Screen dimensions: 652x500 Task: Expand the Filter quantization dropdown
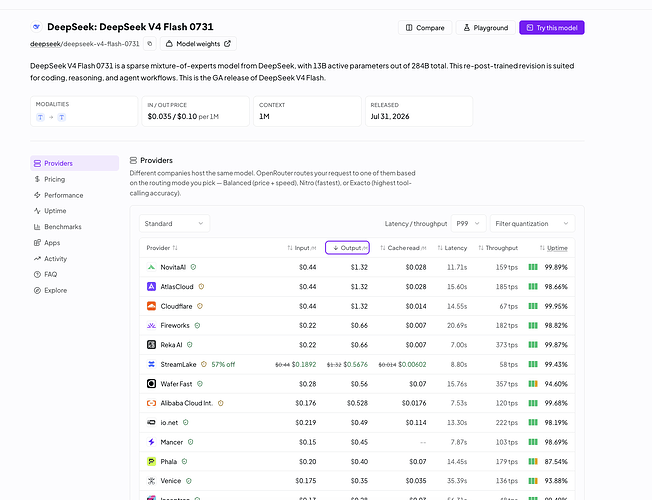coord(532,224)
